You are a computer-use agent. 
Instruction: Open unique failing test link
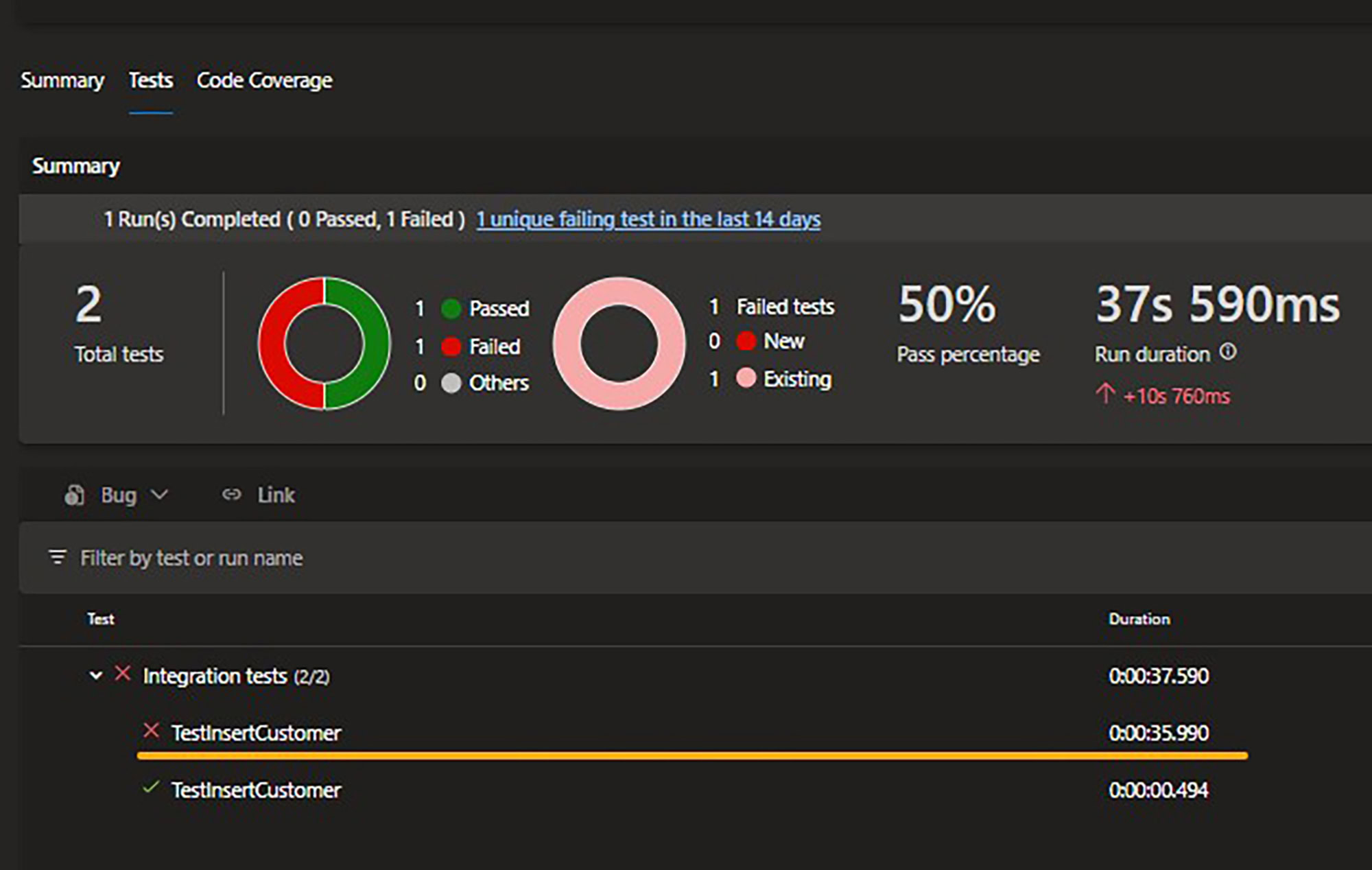(x=648, y=220)
